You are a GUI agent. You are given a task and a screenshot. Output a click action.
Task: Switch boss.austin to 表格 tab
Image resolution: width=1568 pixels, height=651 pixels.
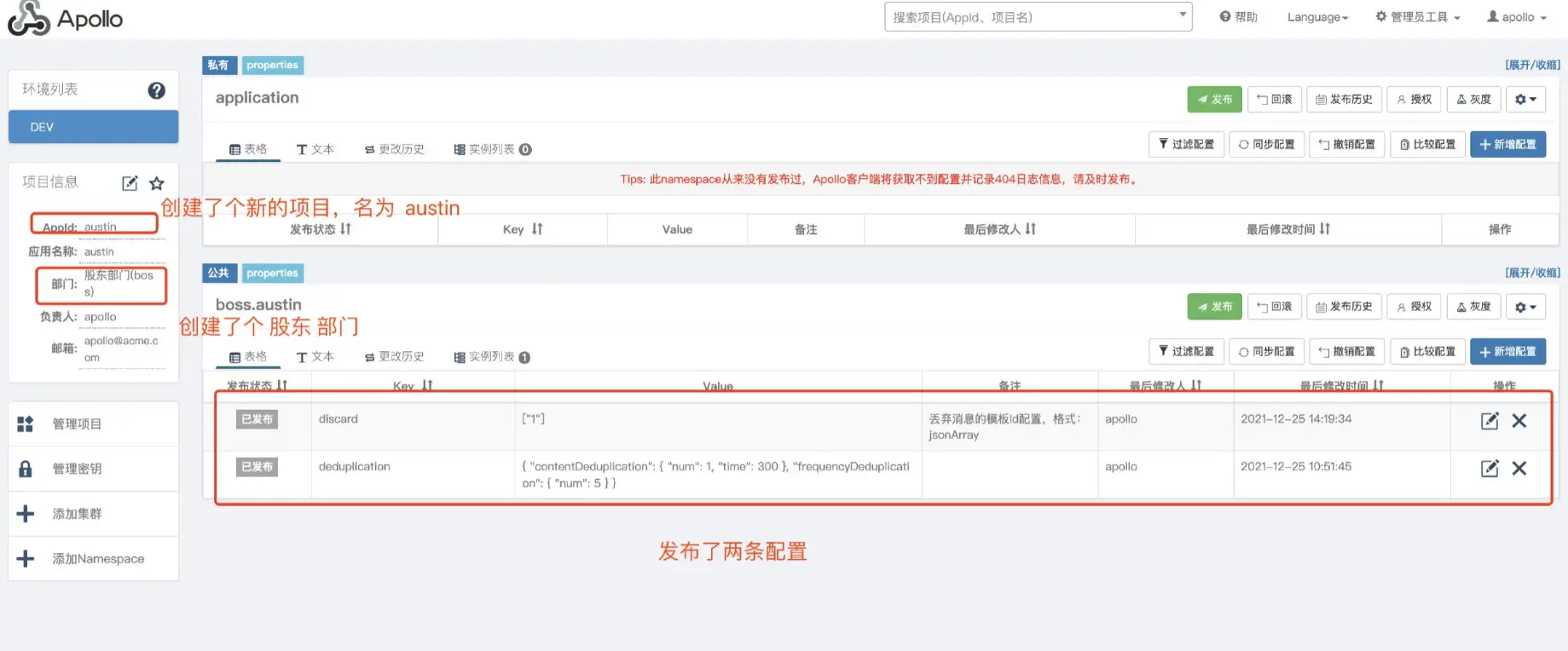(x=248, y=357)
